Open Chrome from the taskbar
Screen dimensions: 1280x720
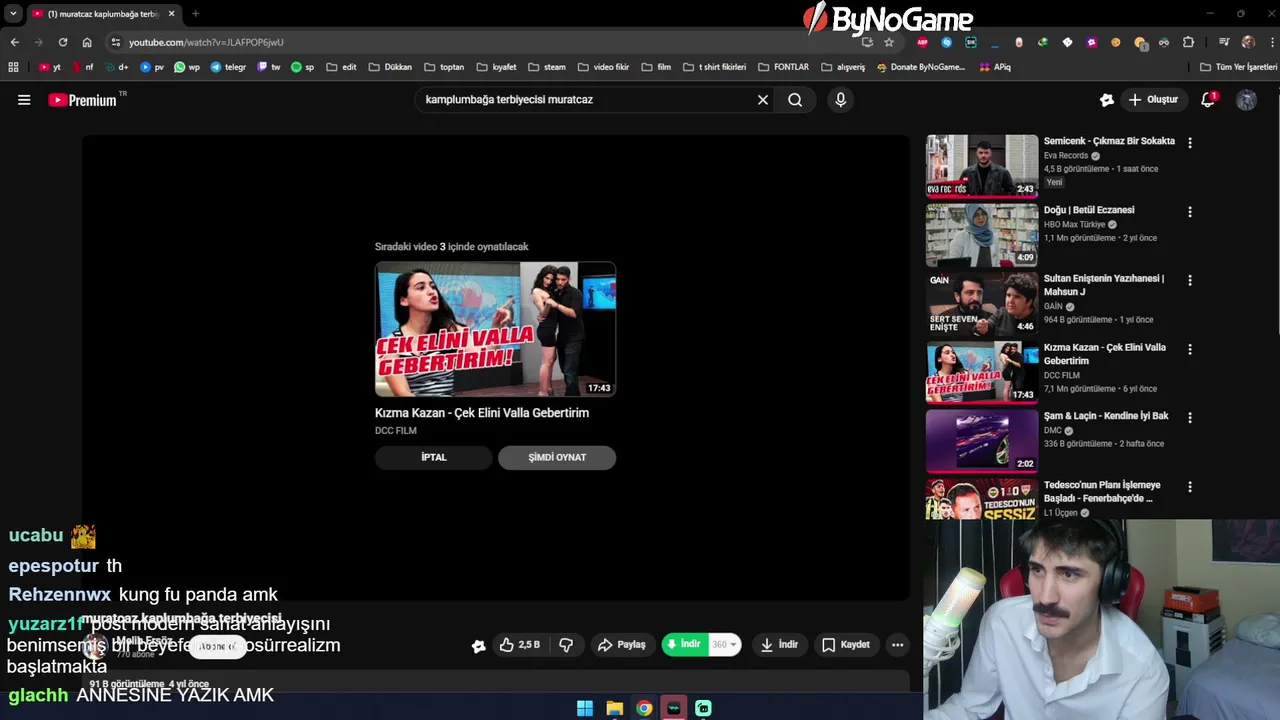tap(644, 708)
